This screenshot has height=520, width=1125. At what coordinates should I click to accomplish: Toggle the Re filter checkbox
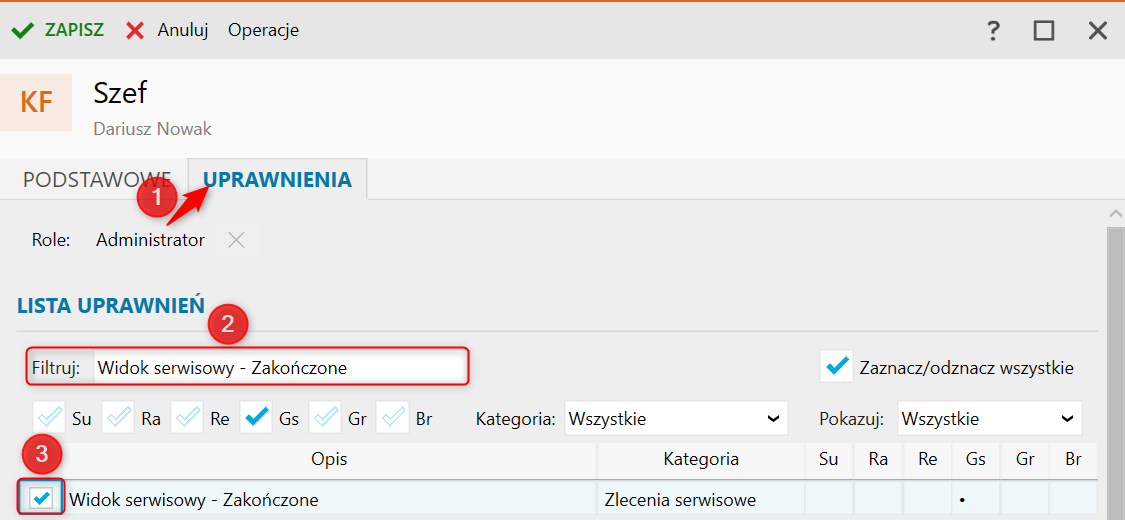[188, 418]
